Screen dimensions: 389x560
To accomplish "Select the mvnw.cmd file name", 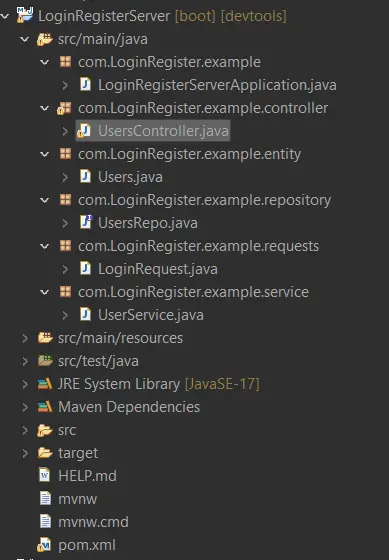I will tap(93, 522).
